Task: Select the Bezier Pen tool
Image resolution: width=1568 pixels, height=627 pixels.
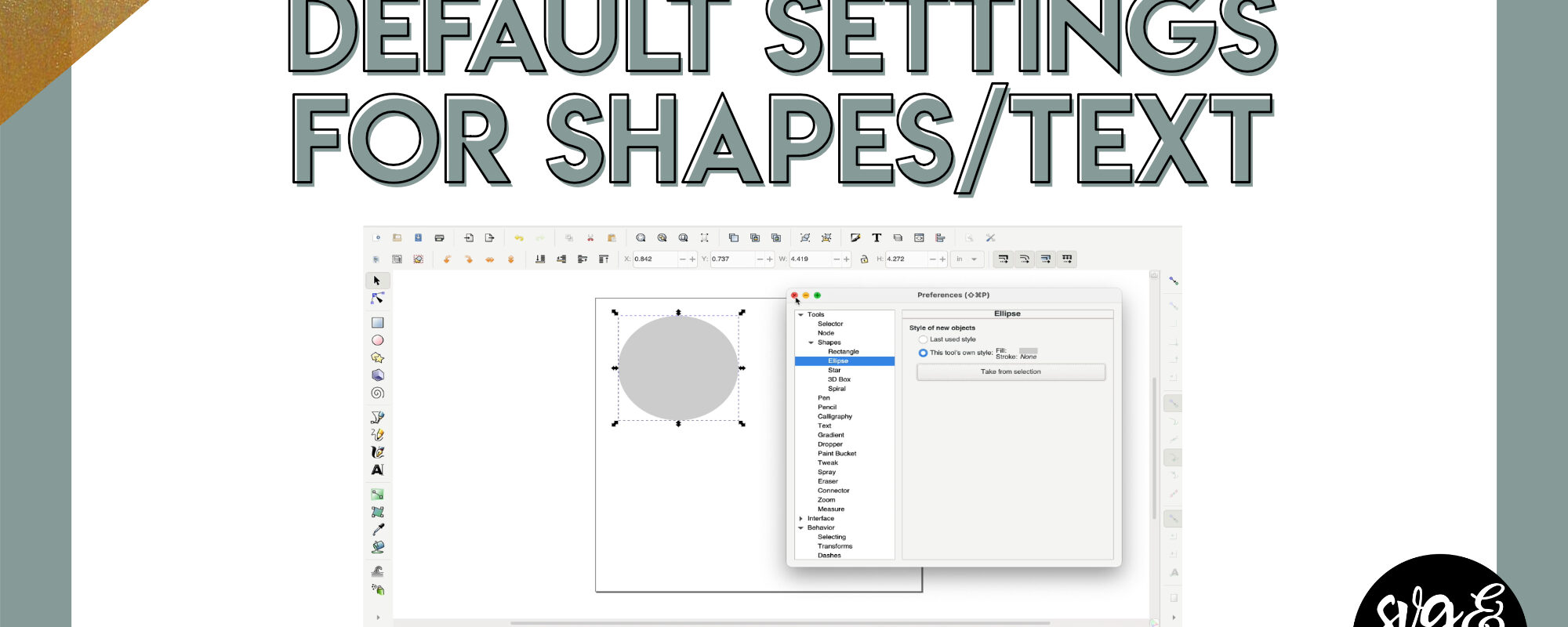Action: (x=377, y=417)
